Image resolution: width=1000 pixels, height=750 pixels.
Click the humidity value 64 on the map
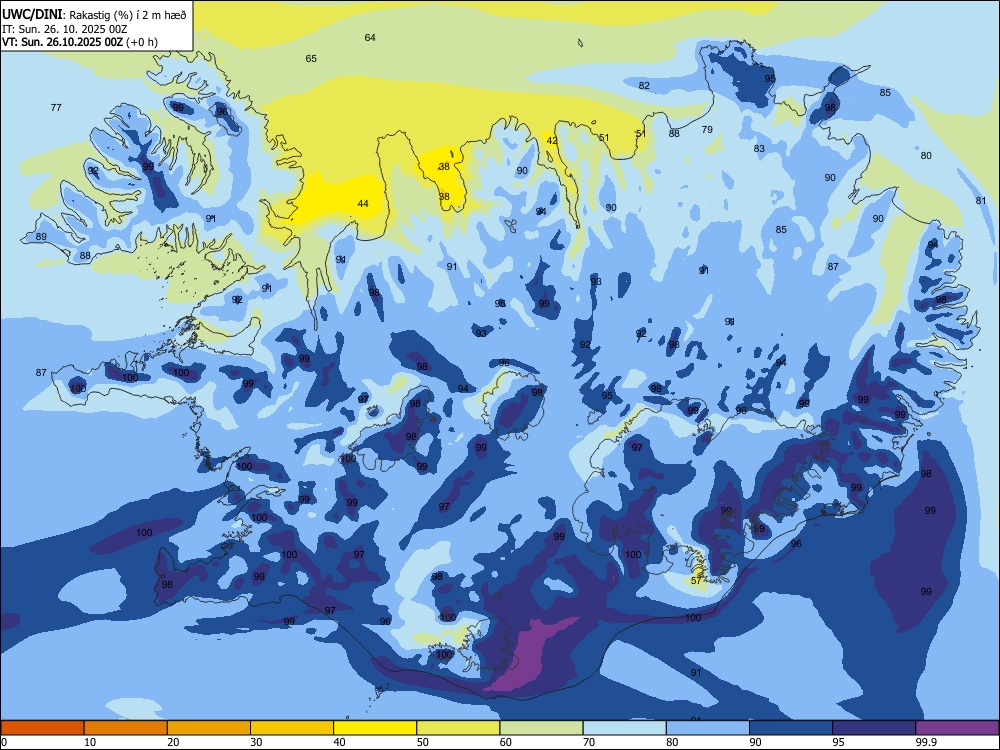coord(370,38)
